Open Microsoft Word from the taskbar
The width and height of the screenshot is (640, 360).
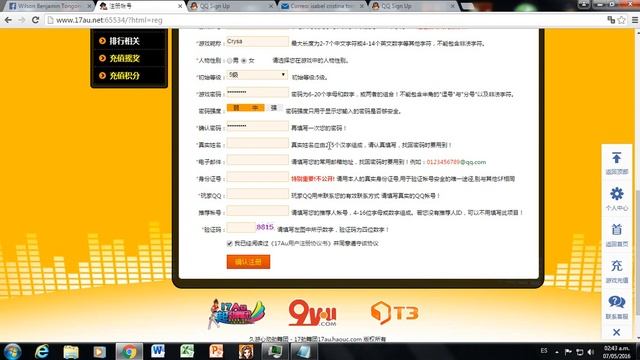(x=158, y=351)
